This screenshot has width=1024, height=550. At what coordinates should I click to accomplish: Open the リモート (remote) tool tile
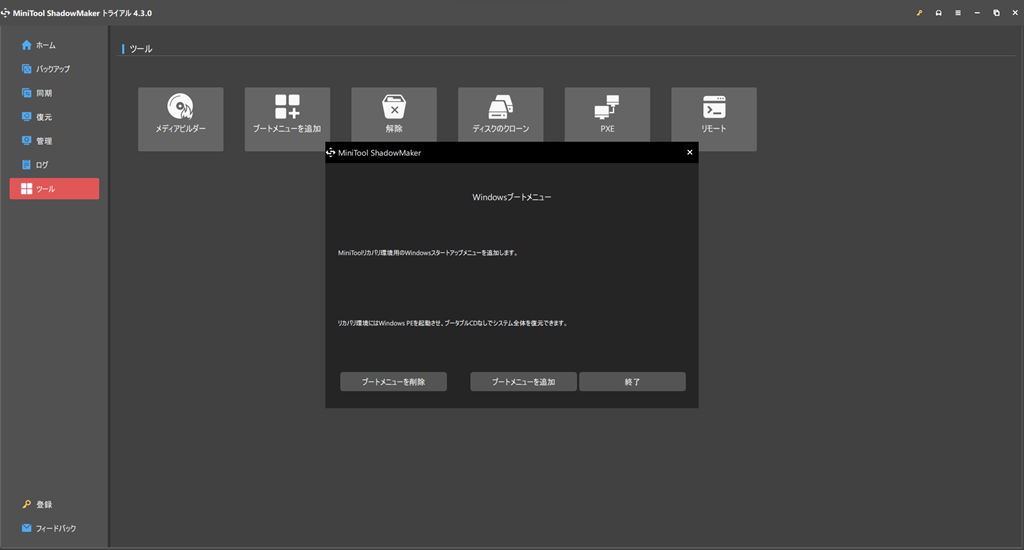click(714, 119)
